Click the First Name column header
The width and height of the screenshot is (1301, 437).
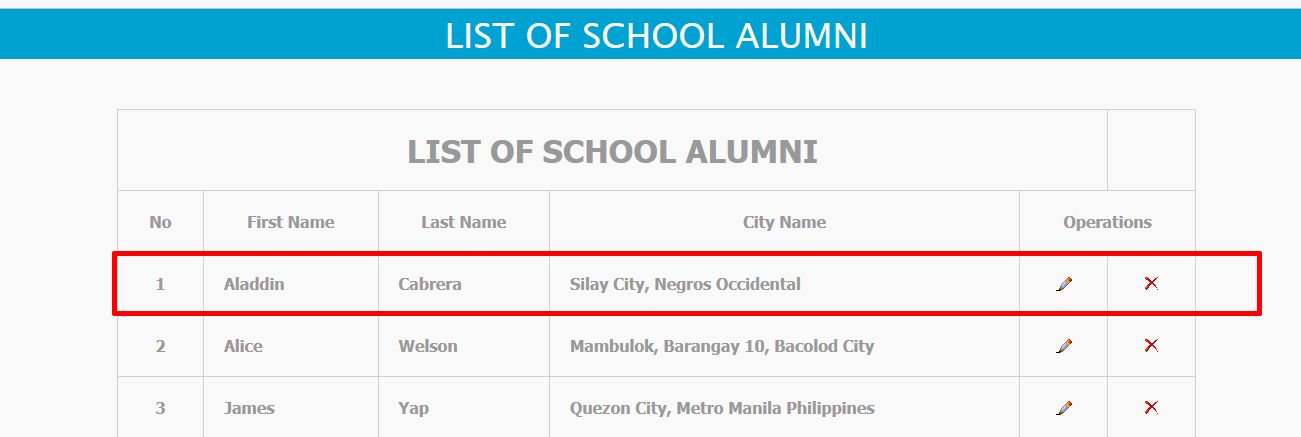(291, 222)
